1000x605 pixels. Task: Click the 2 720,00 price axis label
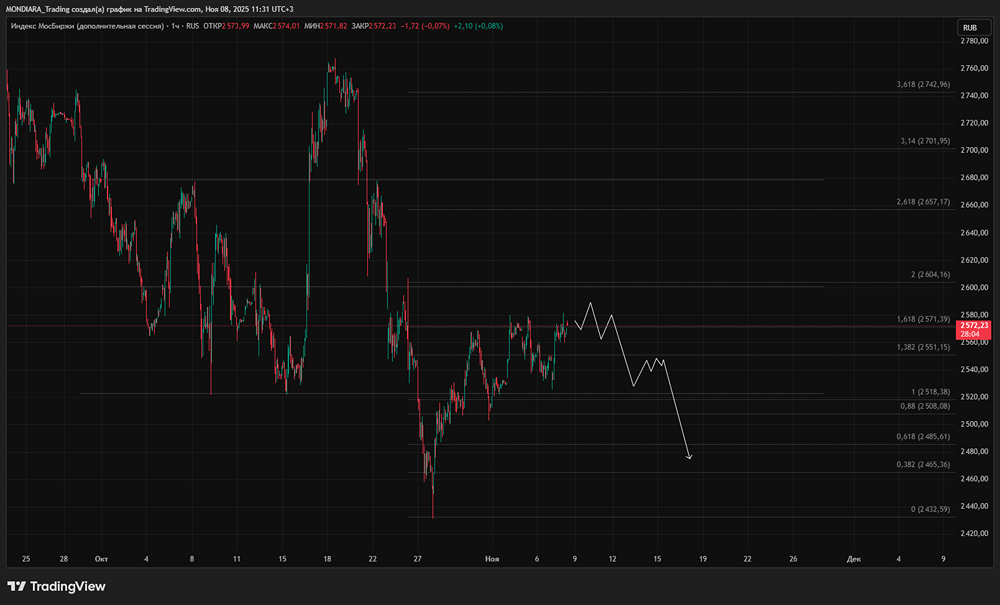[x=974, y=123]
